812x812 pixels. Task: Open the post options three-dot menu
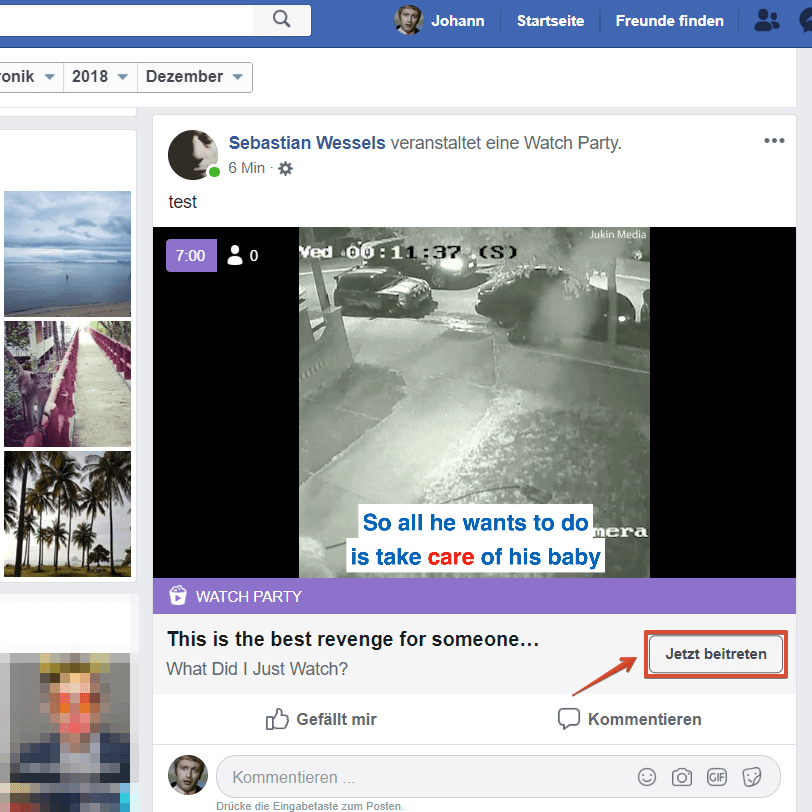(774, 140)
